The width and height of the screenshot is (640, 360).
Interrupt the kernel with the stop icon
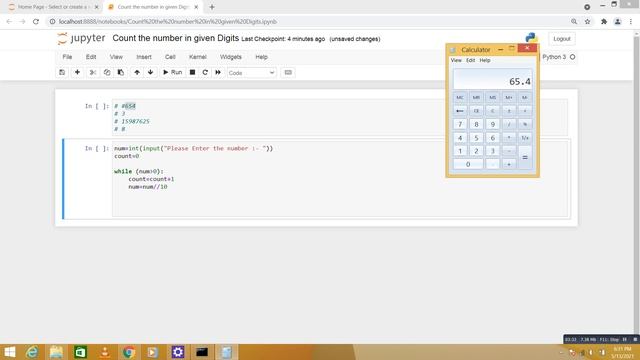[x=192, y=72]
